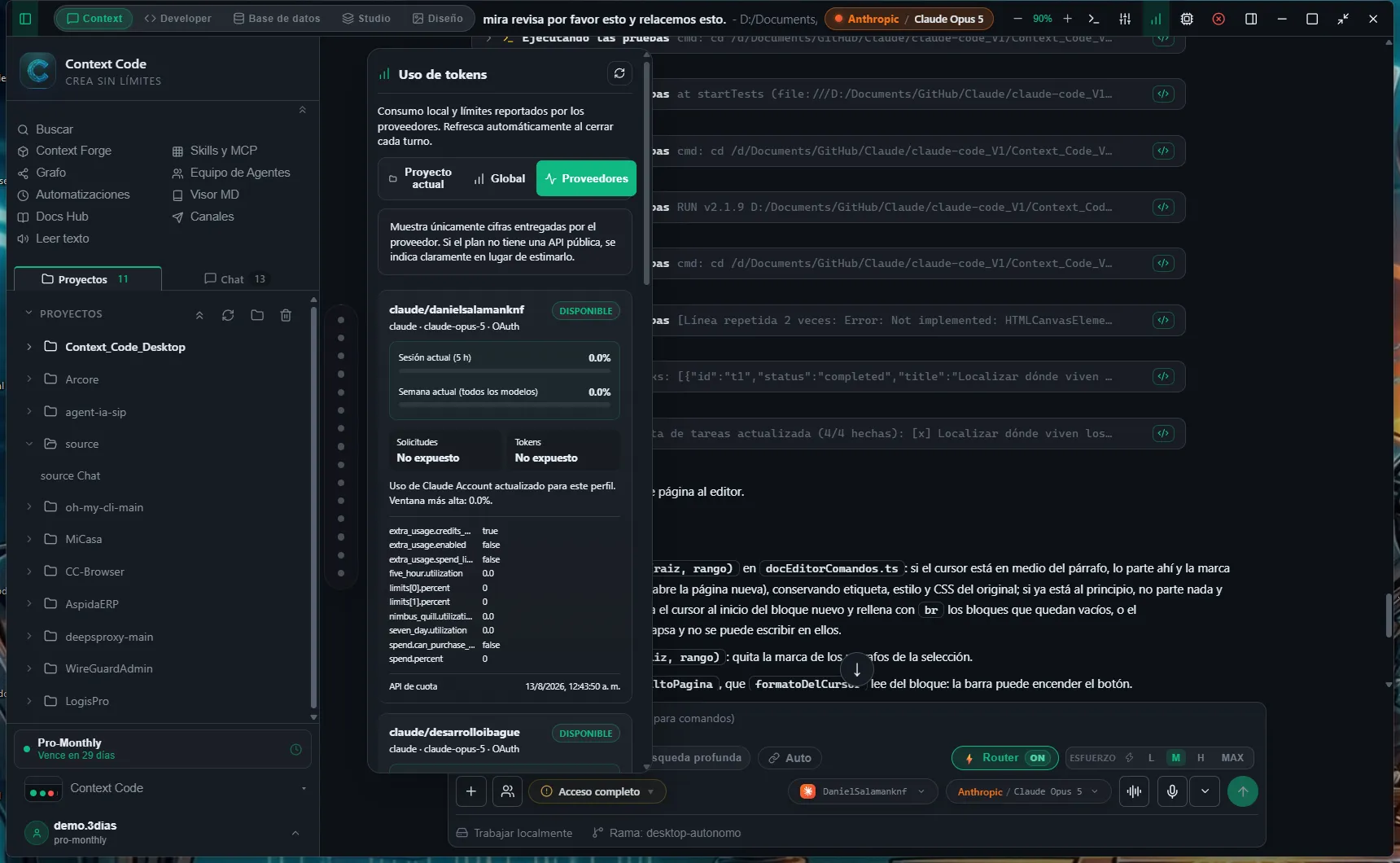Open the dropdown arrow beside the microphone
The width and height of the screenshot is (1400, 863).
pos(1205,791)
